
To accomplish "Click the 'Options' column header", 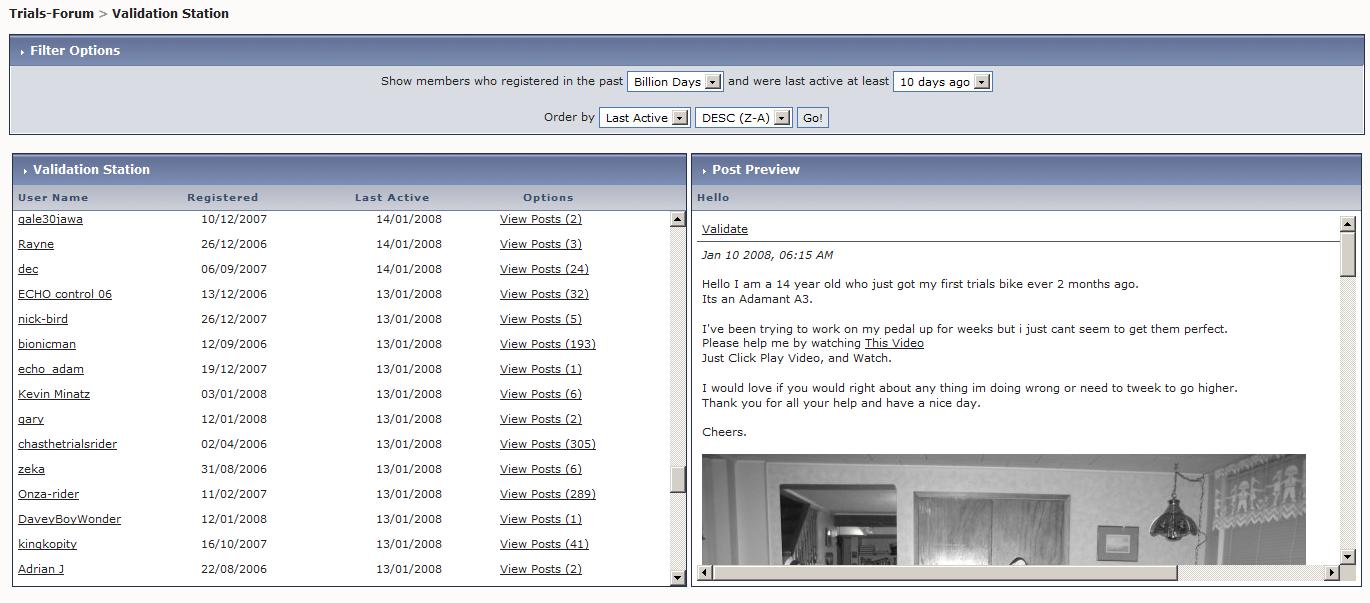I will click(x=548, y=198).
